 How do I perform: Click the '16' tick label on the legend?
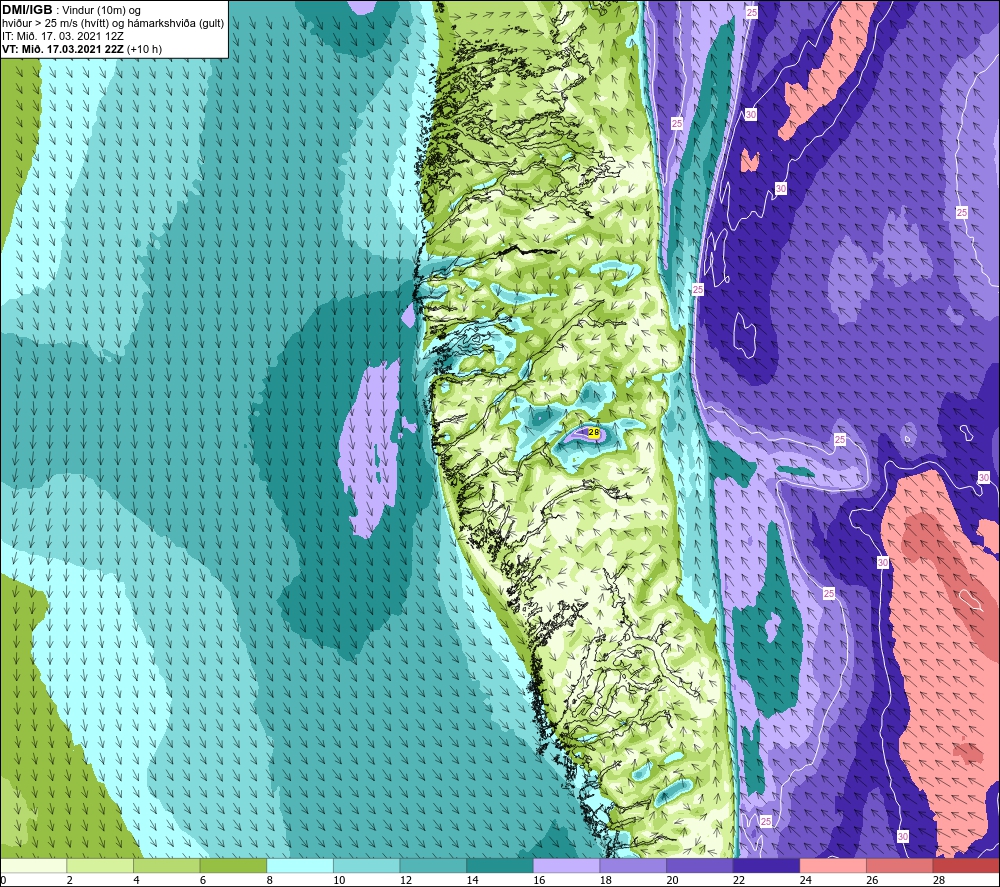(x=539, y=880)
